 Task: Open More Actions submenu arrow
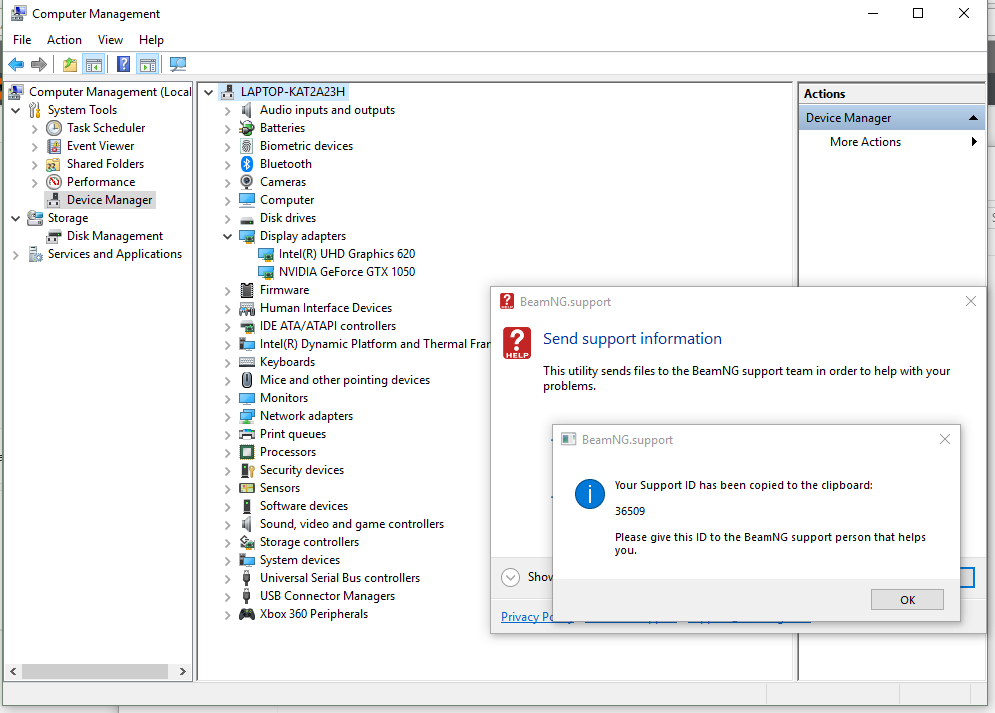pos(974,141)
